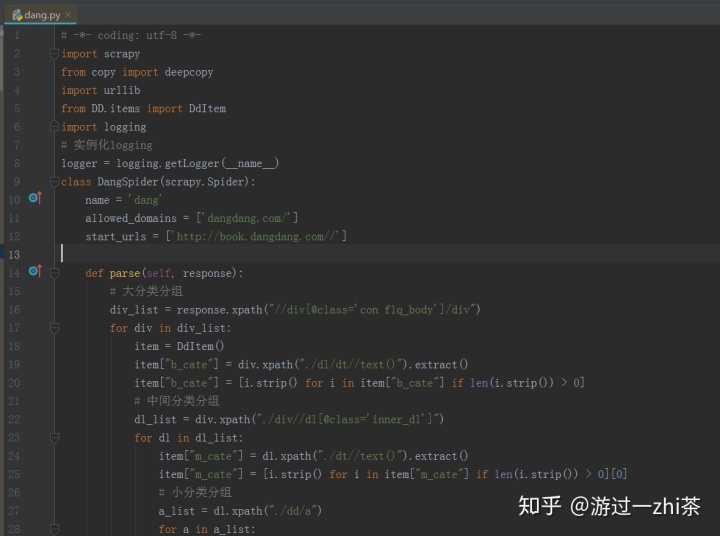Click 'allowed_domains' on line 11
Image resolution: width=720 pixels, height=536 pixels.
[131, 218]
